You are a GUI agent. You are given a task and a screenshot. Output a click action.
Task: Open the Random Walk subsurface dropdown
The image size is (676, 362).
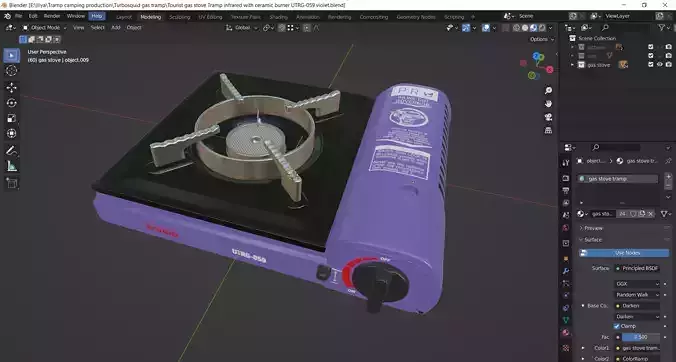[637, 295]
